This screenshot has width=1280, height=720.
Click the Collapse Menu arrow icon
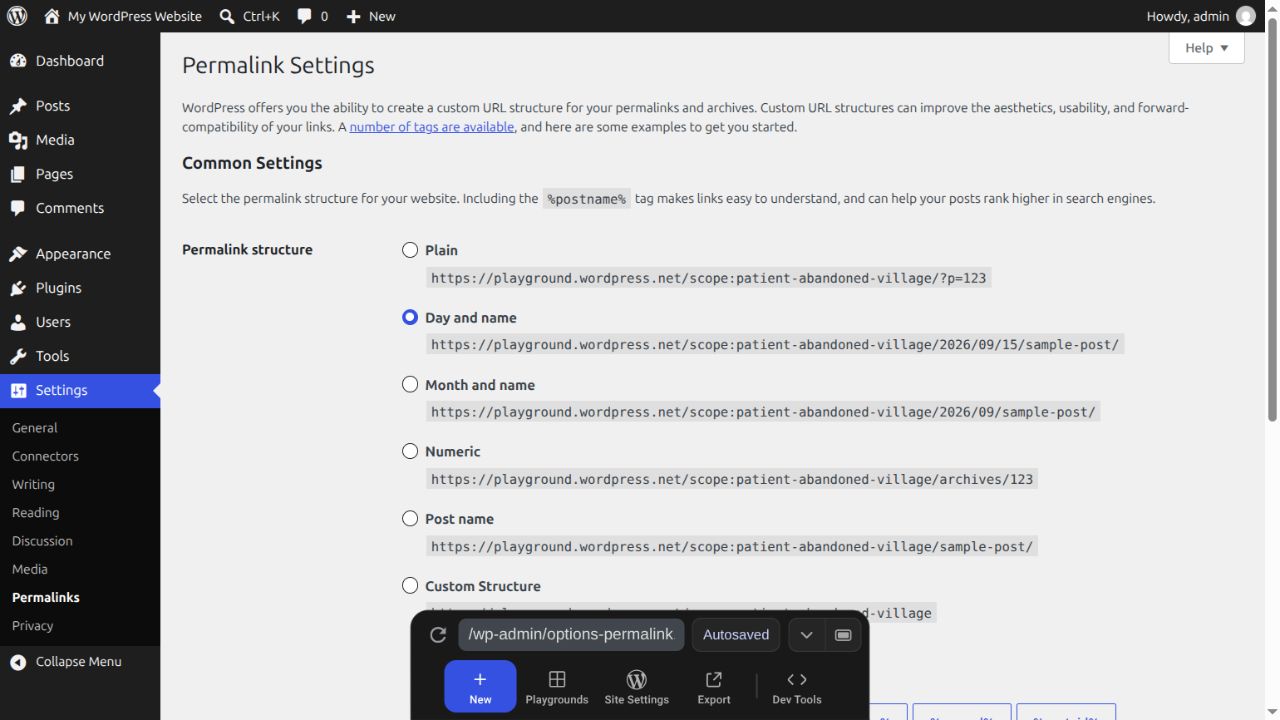[18, 662]
